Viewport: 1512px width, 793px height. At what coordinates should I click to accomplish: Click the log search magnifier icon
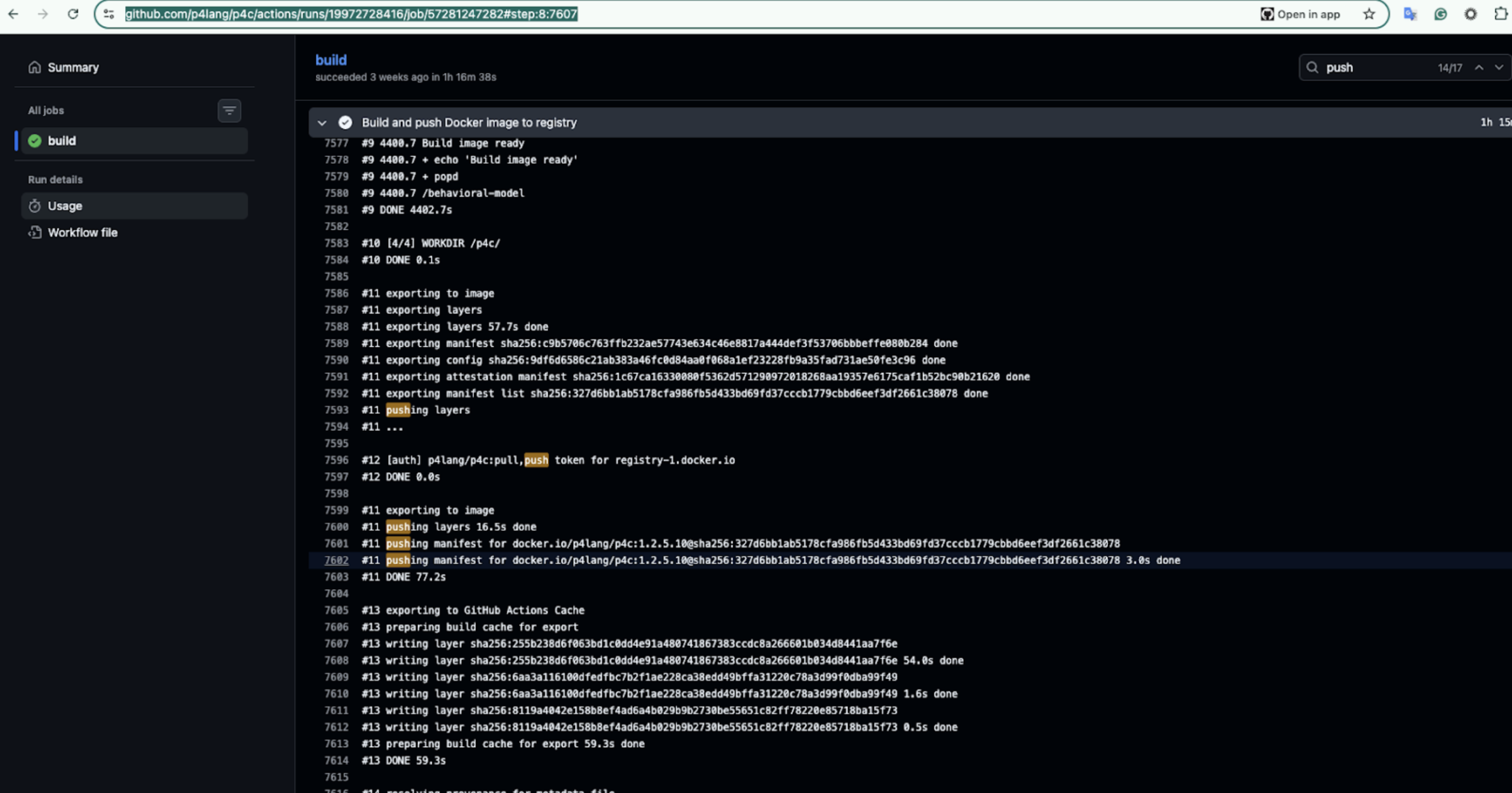(x=1313, y=67)
